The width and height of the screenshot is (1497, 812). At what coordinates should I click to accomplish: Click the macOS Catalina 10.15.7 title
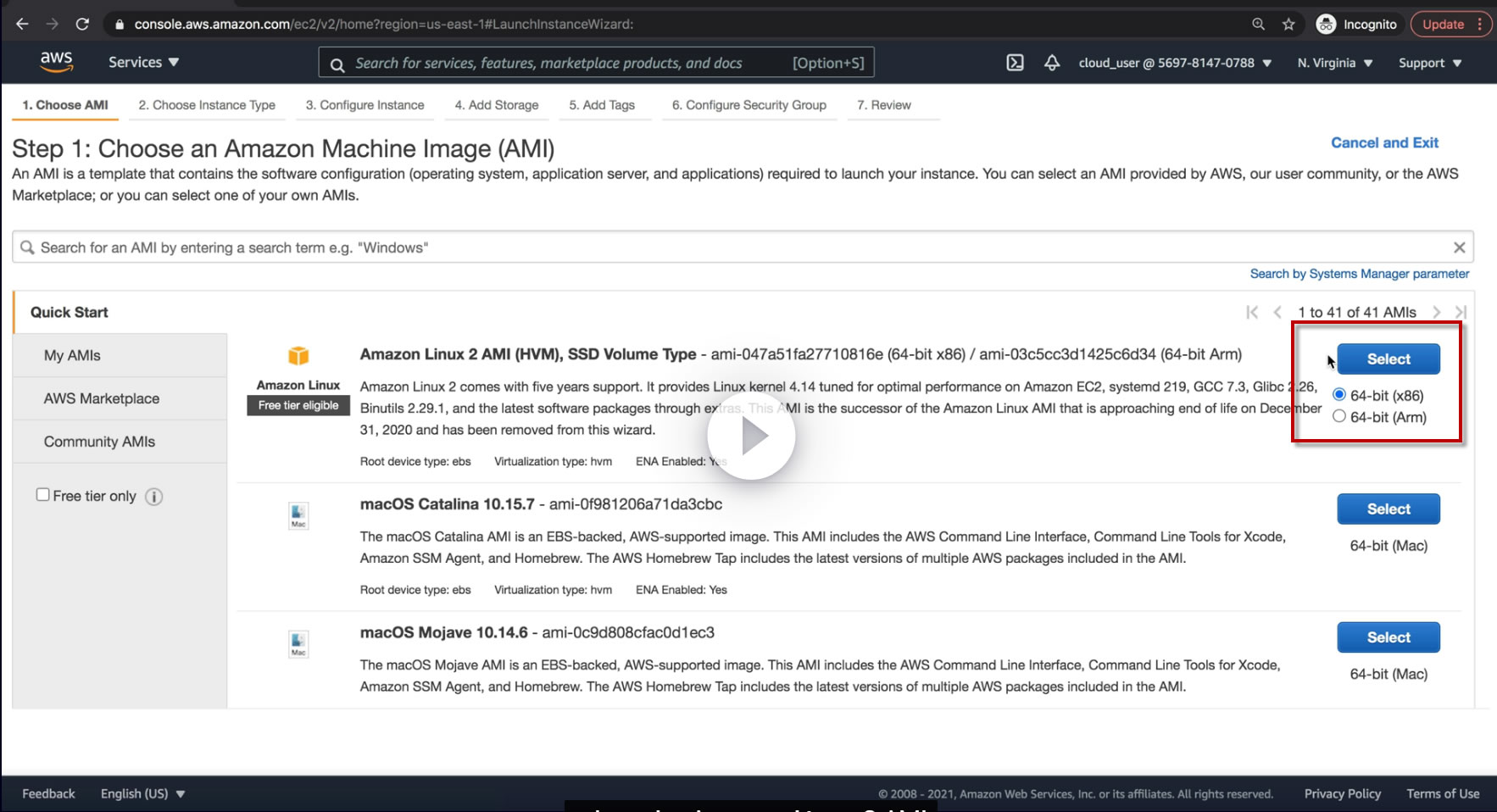(448, 504)
